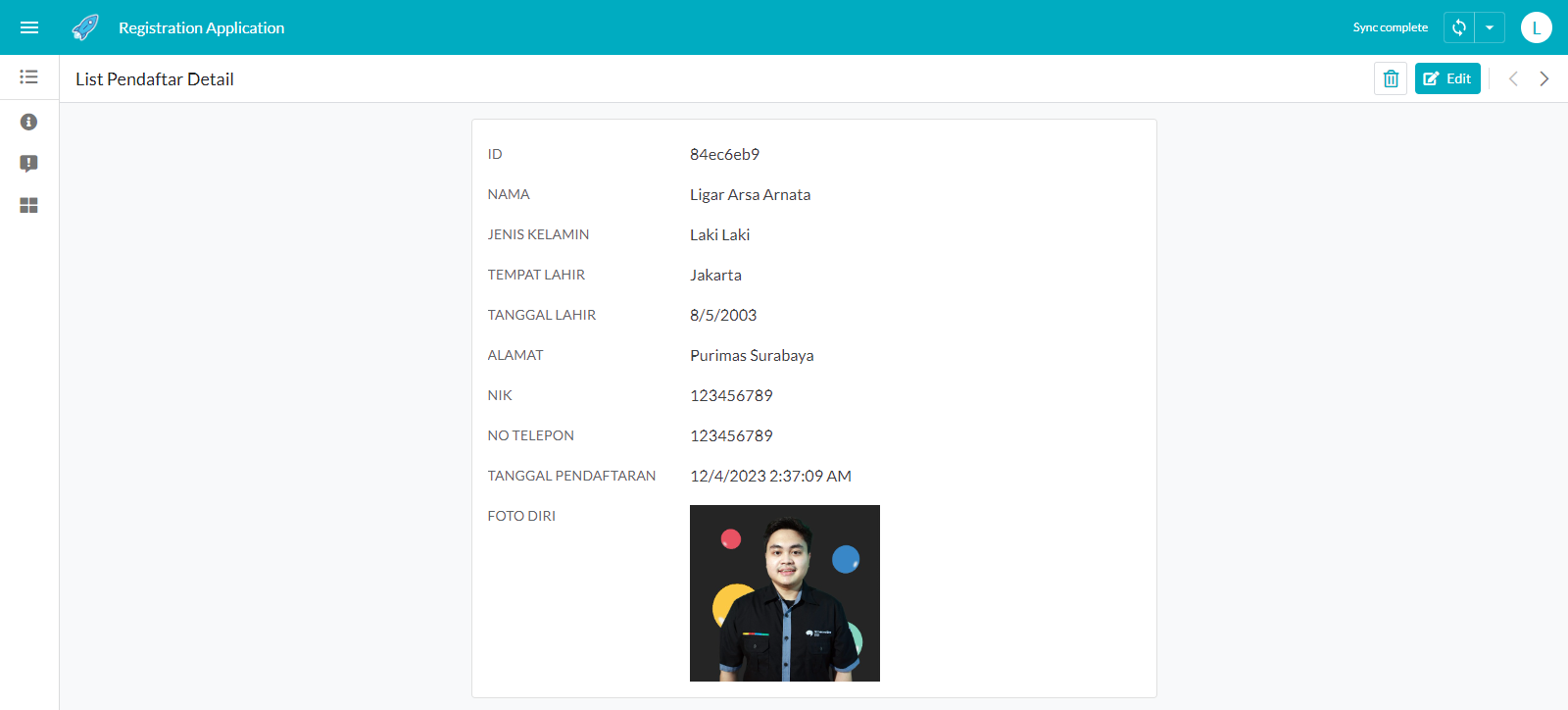Select the name Ligar Arsa Arnata
Screen dimensions: 1568x710
[x=750, y=194]
